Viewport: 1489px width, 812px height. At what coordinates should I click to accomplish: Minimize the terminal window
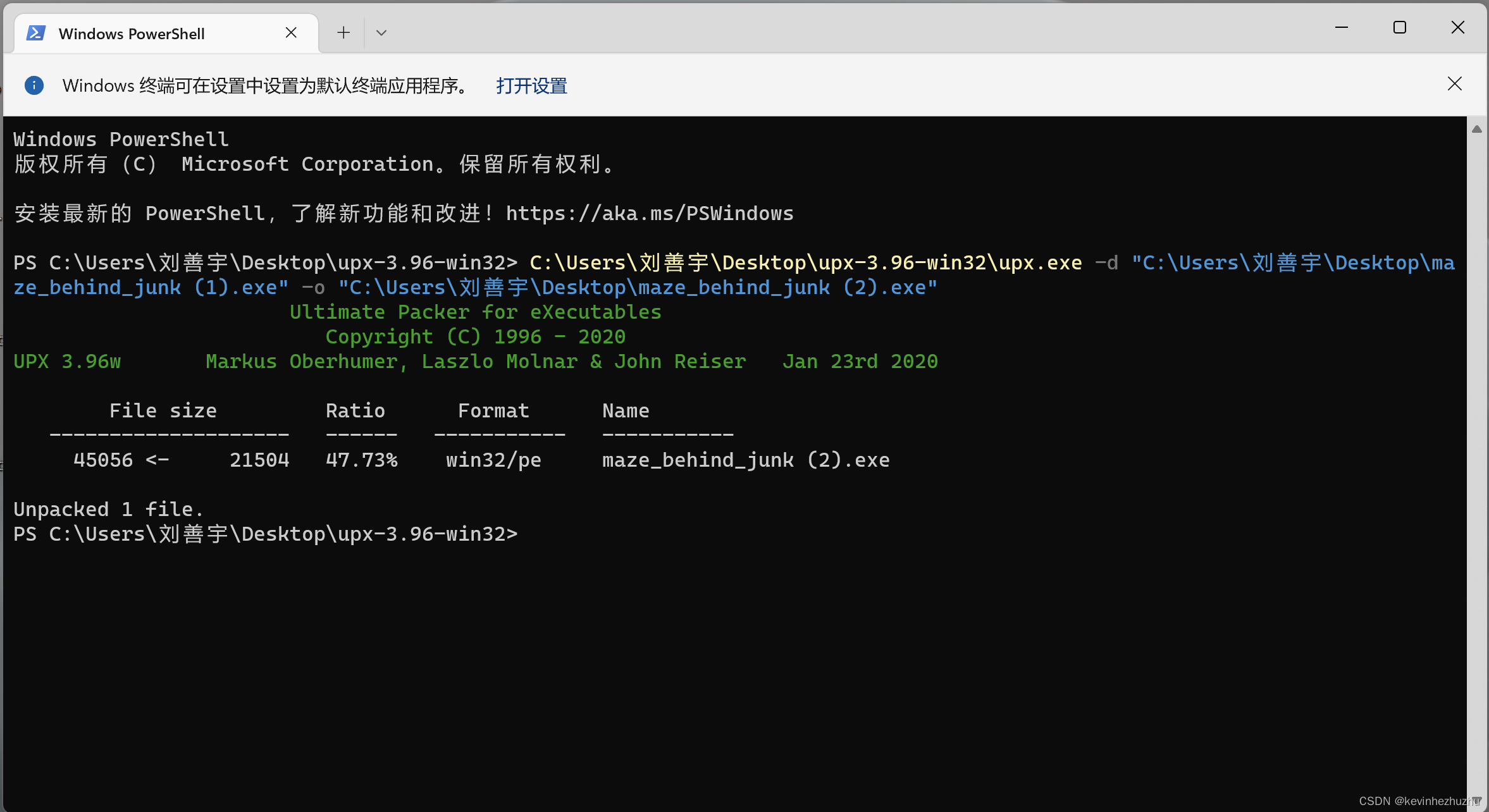click(x=1342, y=28)
